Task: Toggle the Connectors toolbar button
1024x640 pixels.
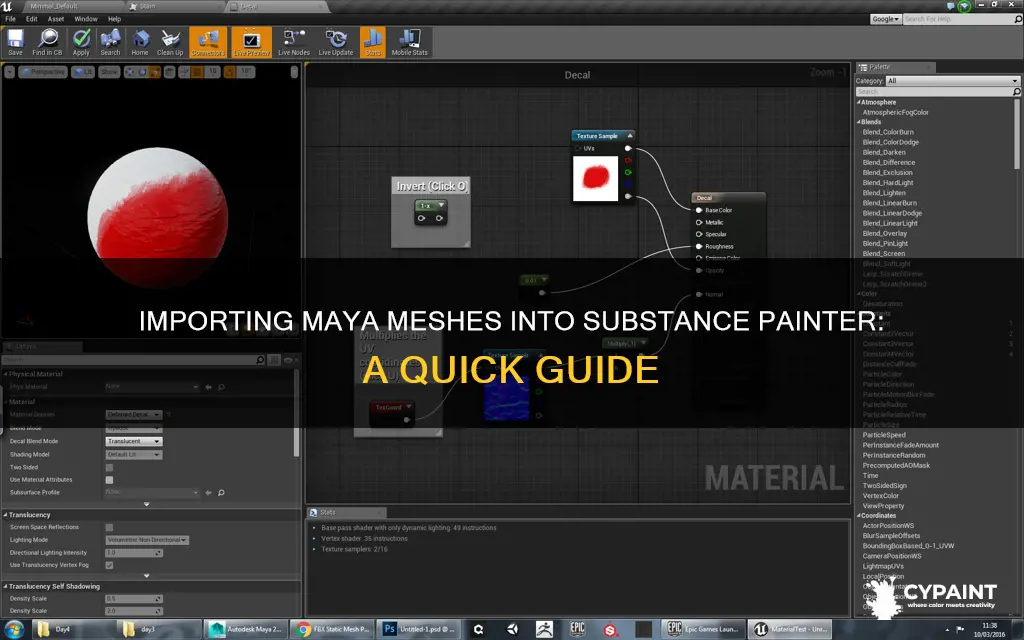Action: [x=208, y=42]
